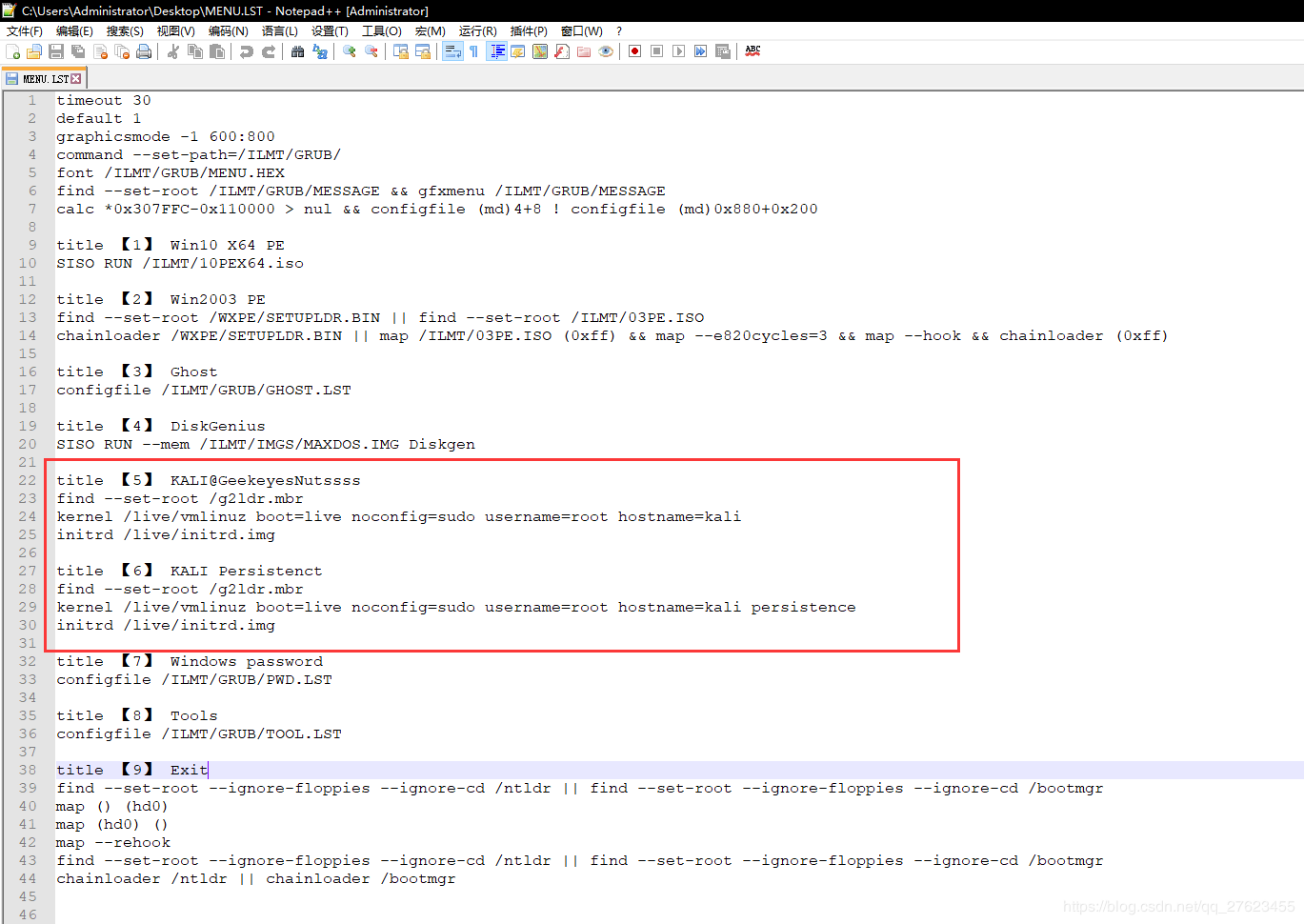This screenshot has height=924, width=1304.
Task: Play back the recorded macro
Action: click(678, 51)
